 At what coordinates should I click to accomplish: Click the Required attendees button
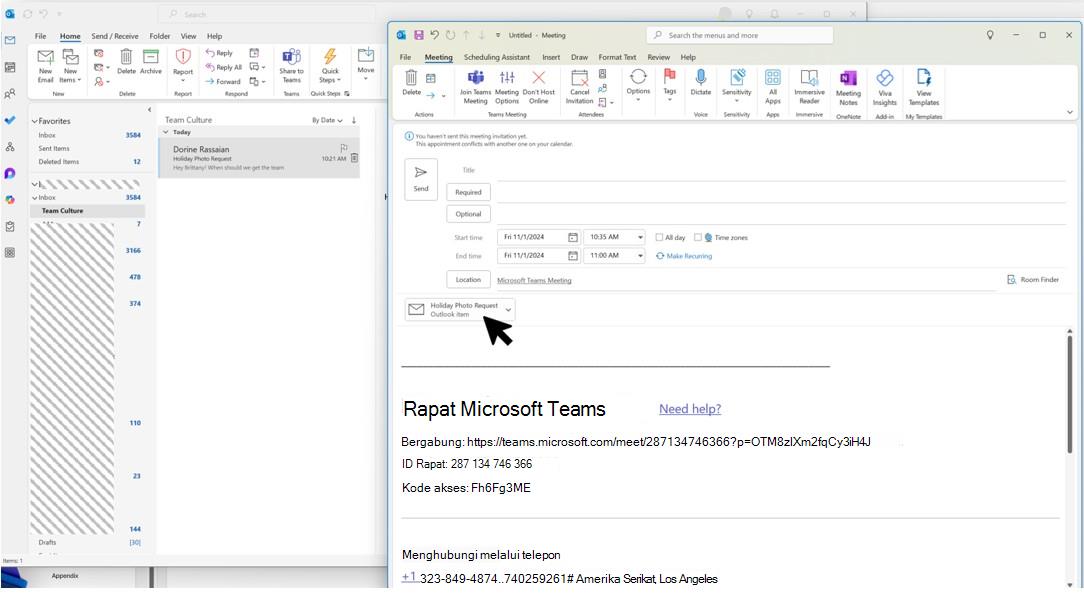468,192
